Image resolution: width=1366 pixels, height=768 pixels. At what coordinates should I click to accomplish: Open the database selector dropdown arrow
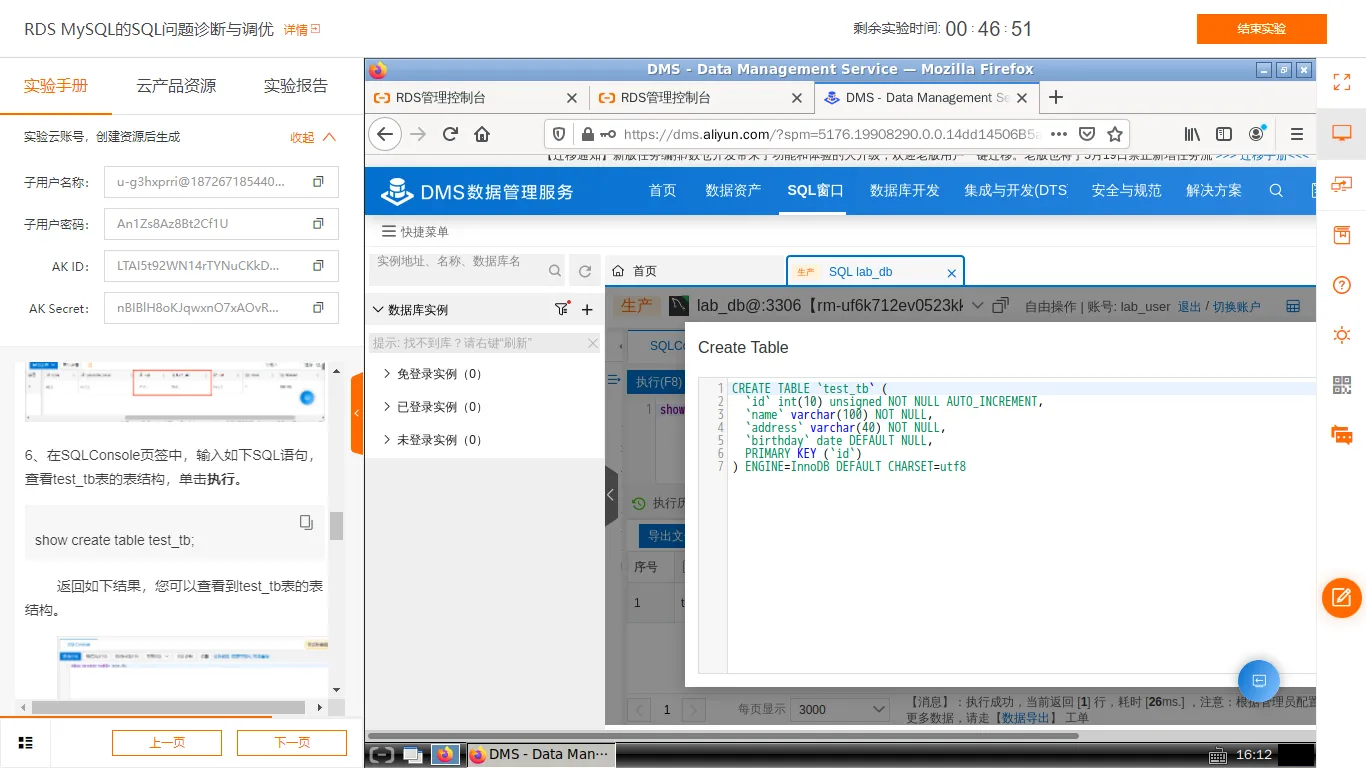(x=977, y=305)
